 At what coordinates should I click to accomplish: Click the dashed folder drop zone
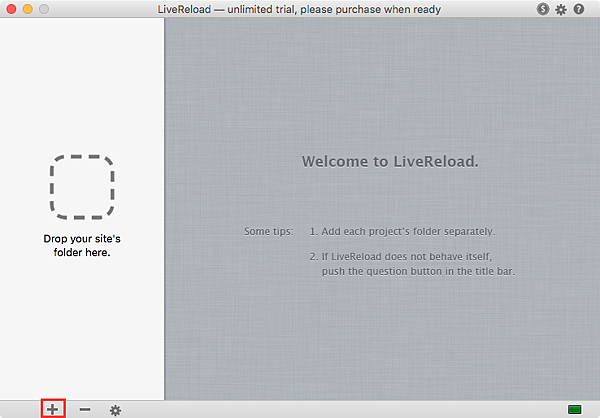(x=82, y=187)
